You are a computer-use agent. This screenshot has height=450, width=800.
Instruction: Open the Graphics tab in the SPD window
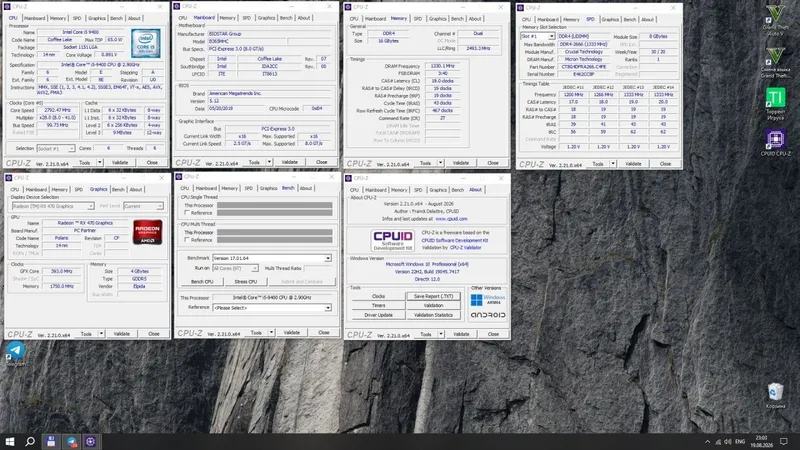610,19
